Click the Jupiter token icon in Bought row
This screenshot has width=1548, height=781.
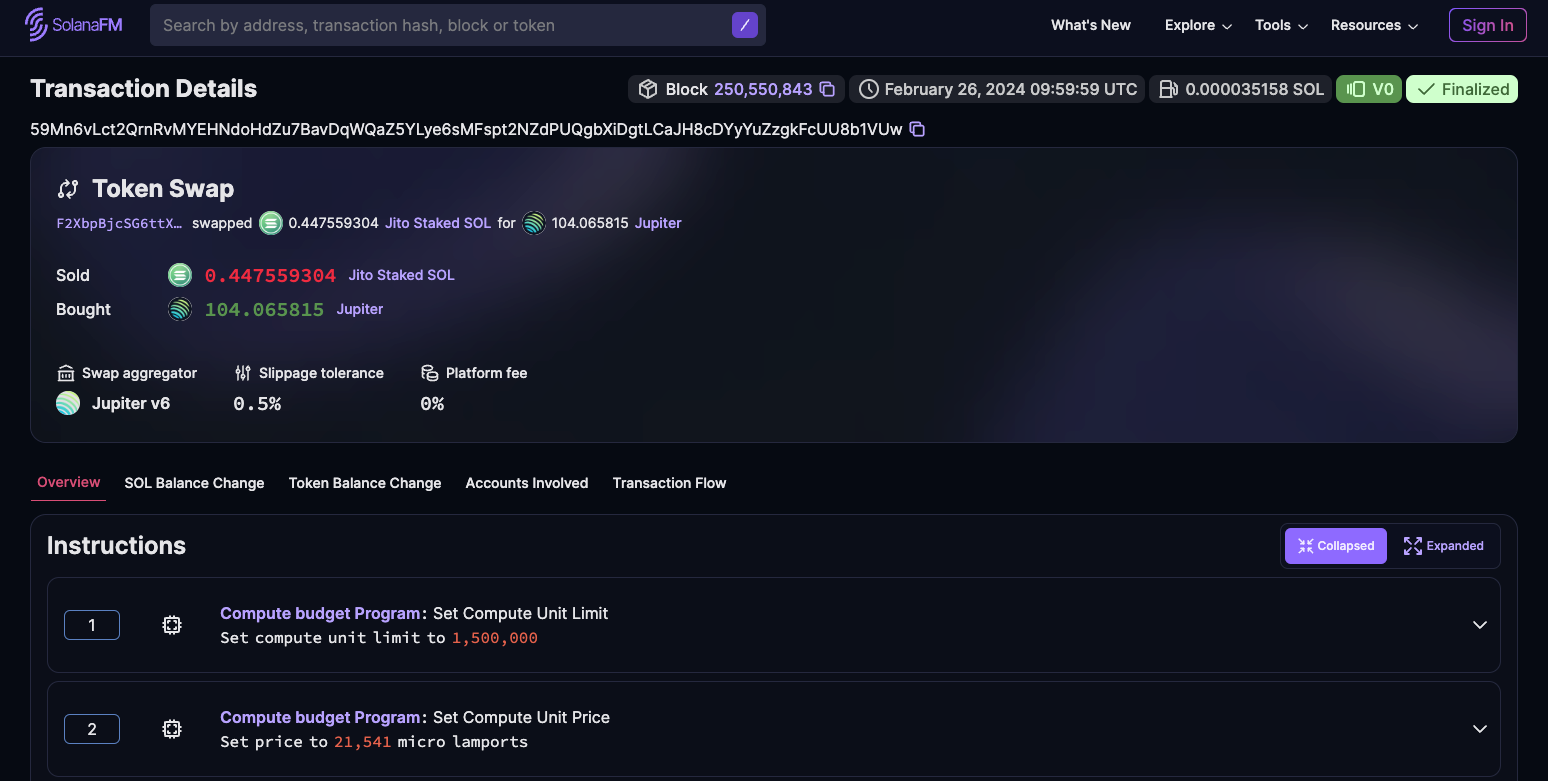click(x=179, y=309)
